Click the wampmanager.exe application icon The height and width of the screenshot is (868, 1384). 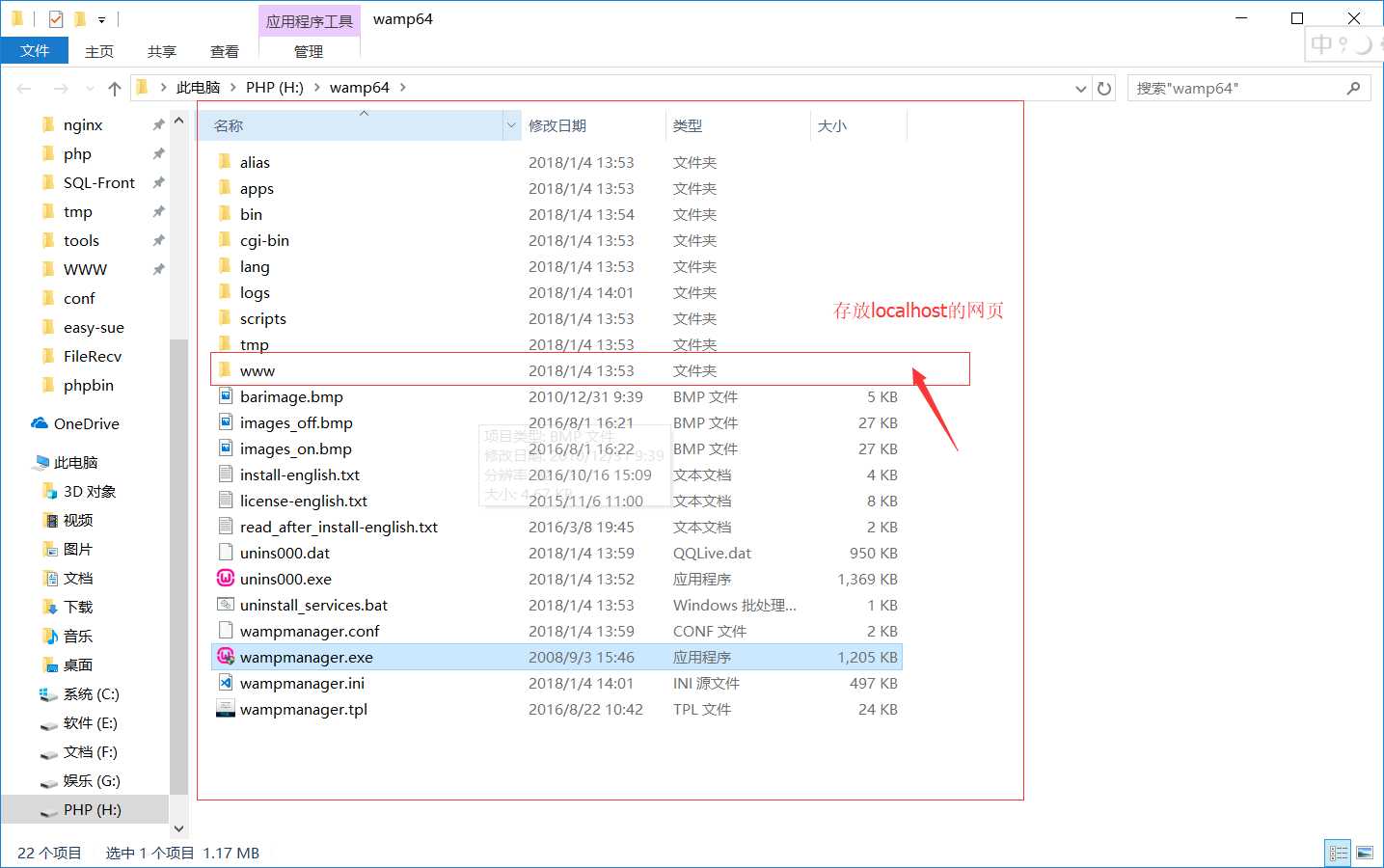(225, 656)
